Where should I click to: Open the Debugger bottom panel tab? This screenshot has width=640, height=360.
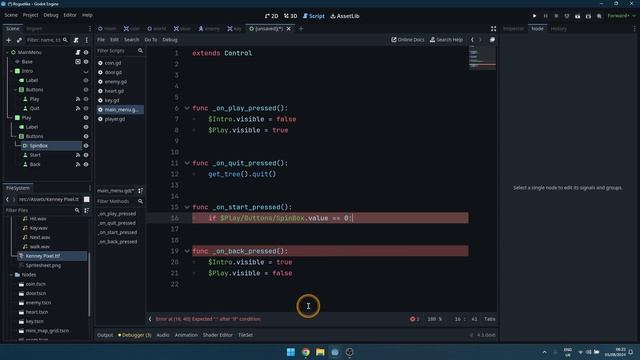coord(135,335)
